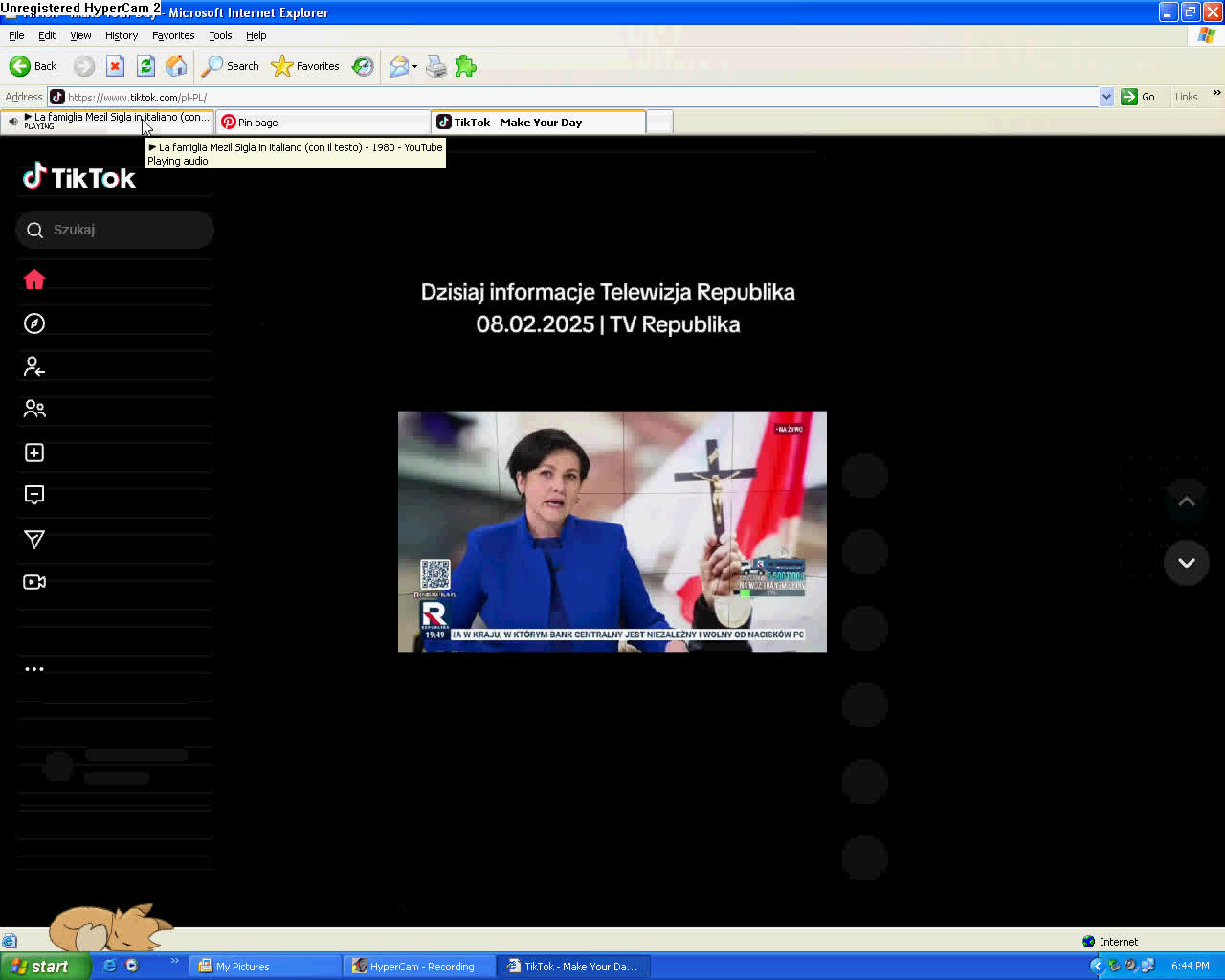Click the Internet zone status bar indicator

(x=1110, y=942)
